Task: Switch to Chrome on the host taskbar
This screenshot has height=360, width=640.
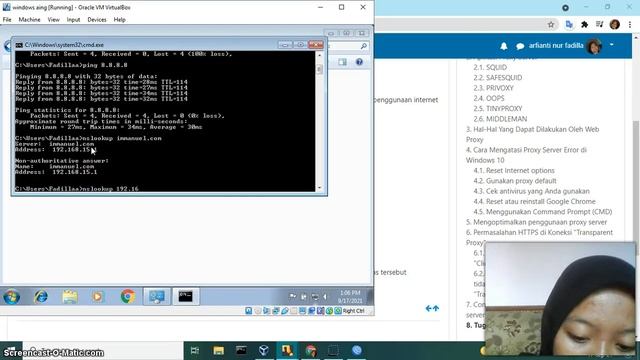Action: tap(311, 350)
